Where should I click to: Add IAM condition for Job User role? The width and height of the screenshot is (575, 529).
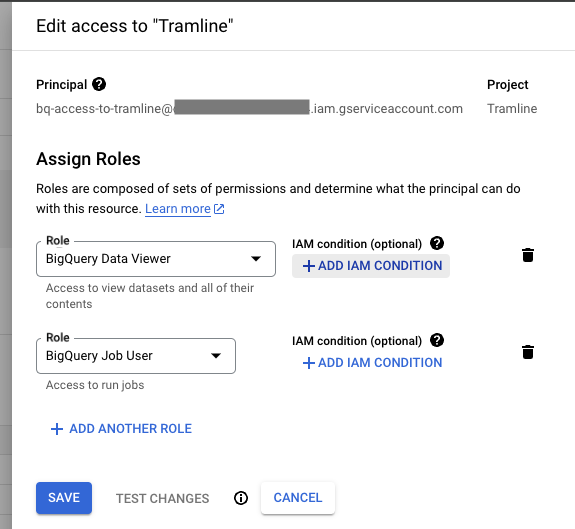(x=372, y=363)
